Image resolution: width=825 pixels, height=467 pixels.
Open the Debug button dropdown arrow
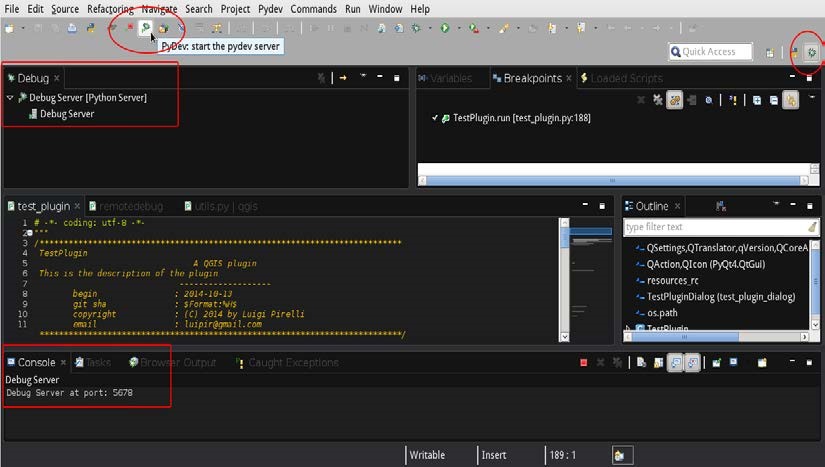point(430,28)
